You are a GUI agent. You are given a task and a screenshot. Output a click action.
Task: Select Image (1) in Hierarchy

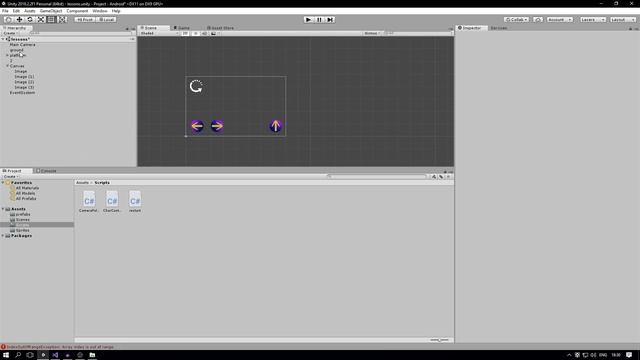pos(24,76)
